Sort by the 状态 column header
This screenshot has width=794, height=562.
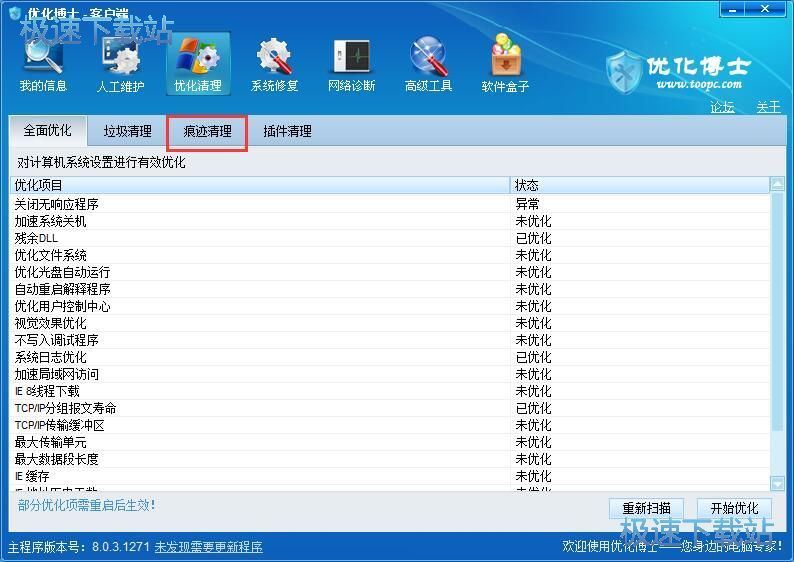point(640,185)
